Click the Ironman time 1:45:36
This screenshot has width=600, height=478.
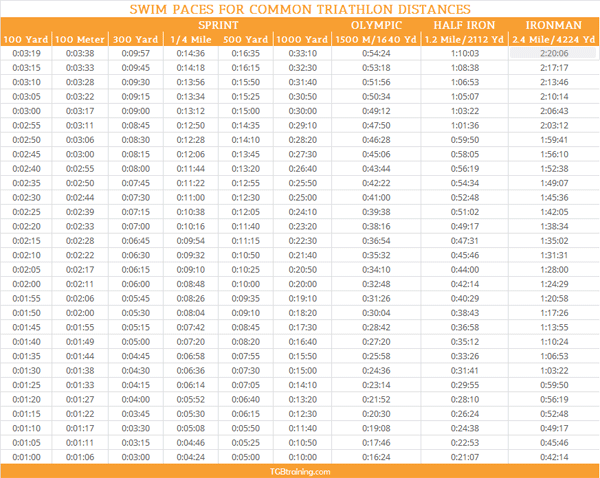click(x=554, y=197)
